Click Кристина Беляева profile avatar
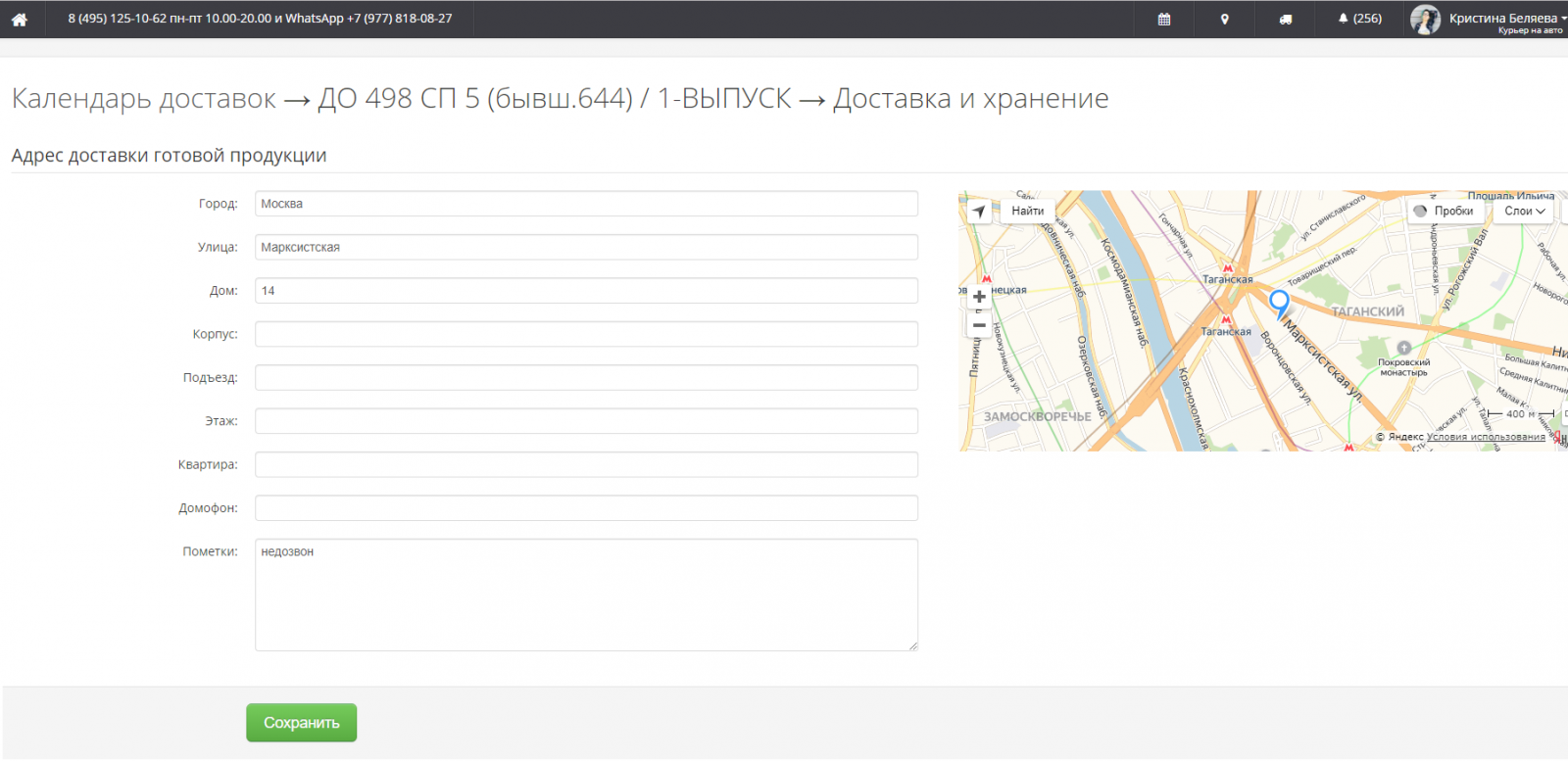The height and width of the screenshot is (761, 1568). [x=1425, y=19]
